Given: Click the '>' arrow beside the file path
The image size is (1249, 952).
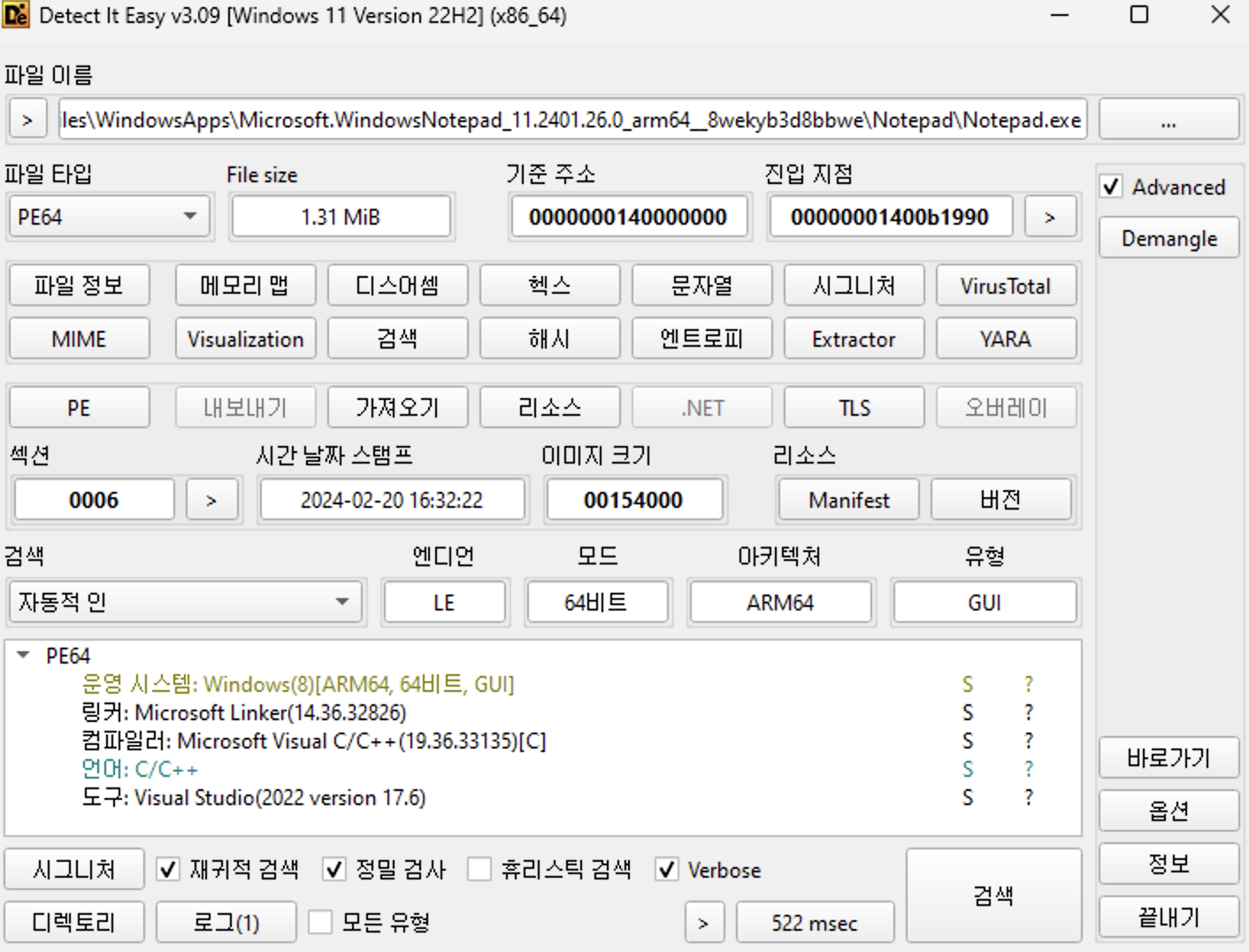Looking at the screenshot, I should point(27,119).
